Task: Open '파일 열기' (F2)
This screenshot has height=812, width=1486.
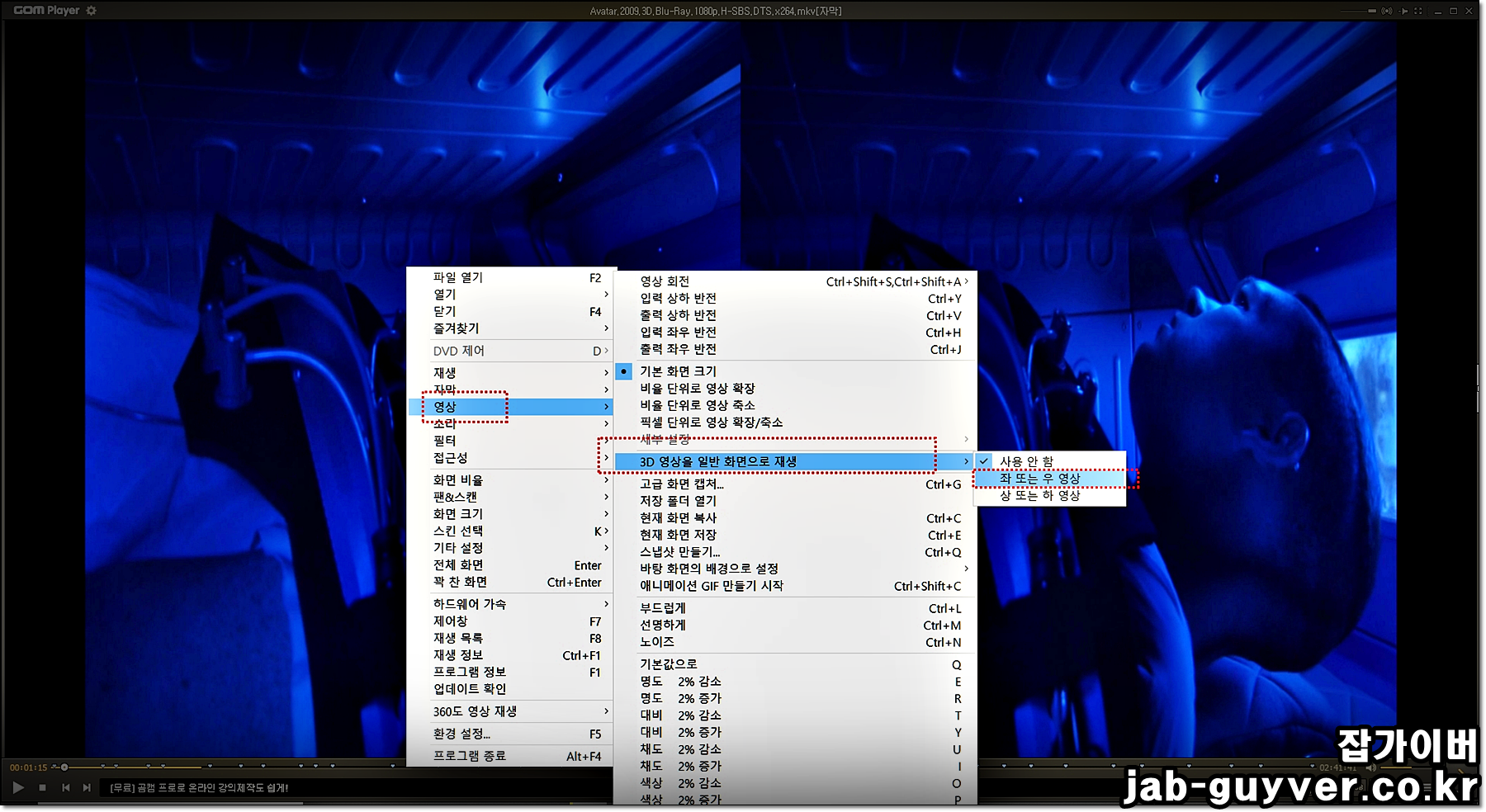Action: [510, 277]
